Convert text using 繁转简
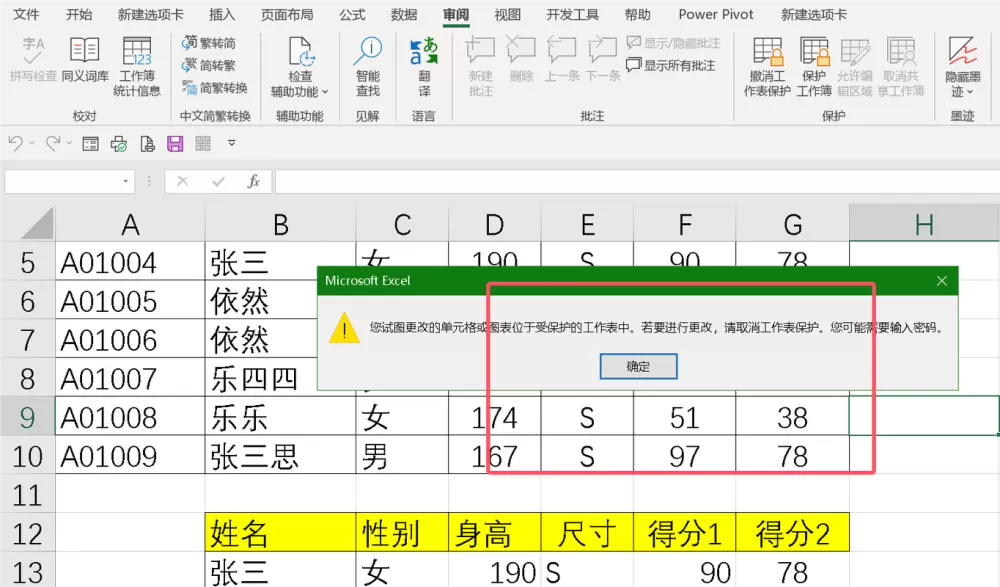Image resolution: width=1000 pixels, height=587 pixels. pyautogui.click(x=209, y=43)
